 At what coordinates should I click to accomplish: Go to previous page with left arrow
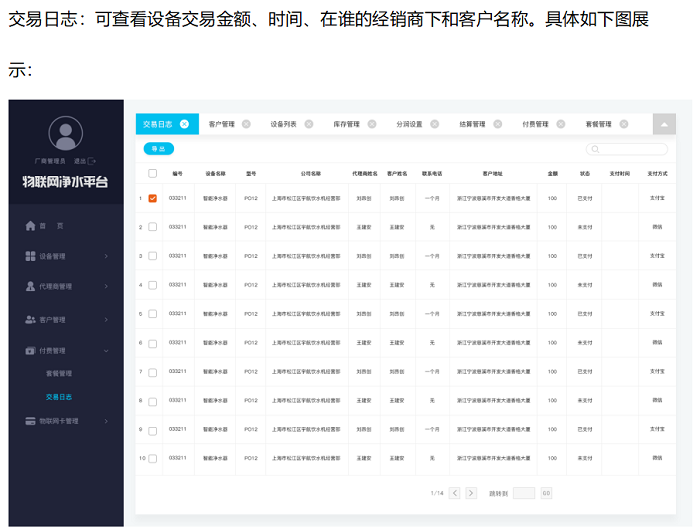click(454, 493)
